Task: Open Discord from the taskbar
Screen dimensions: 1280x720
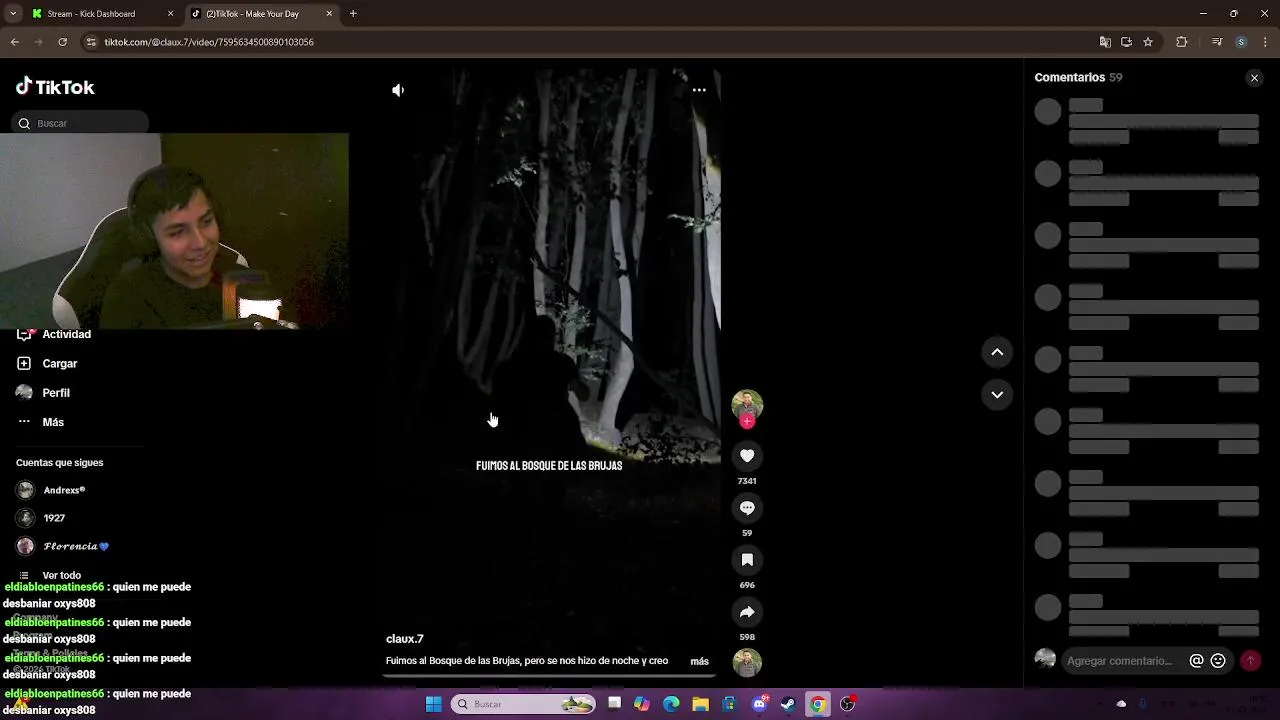Action: click(x=759, y=704)
